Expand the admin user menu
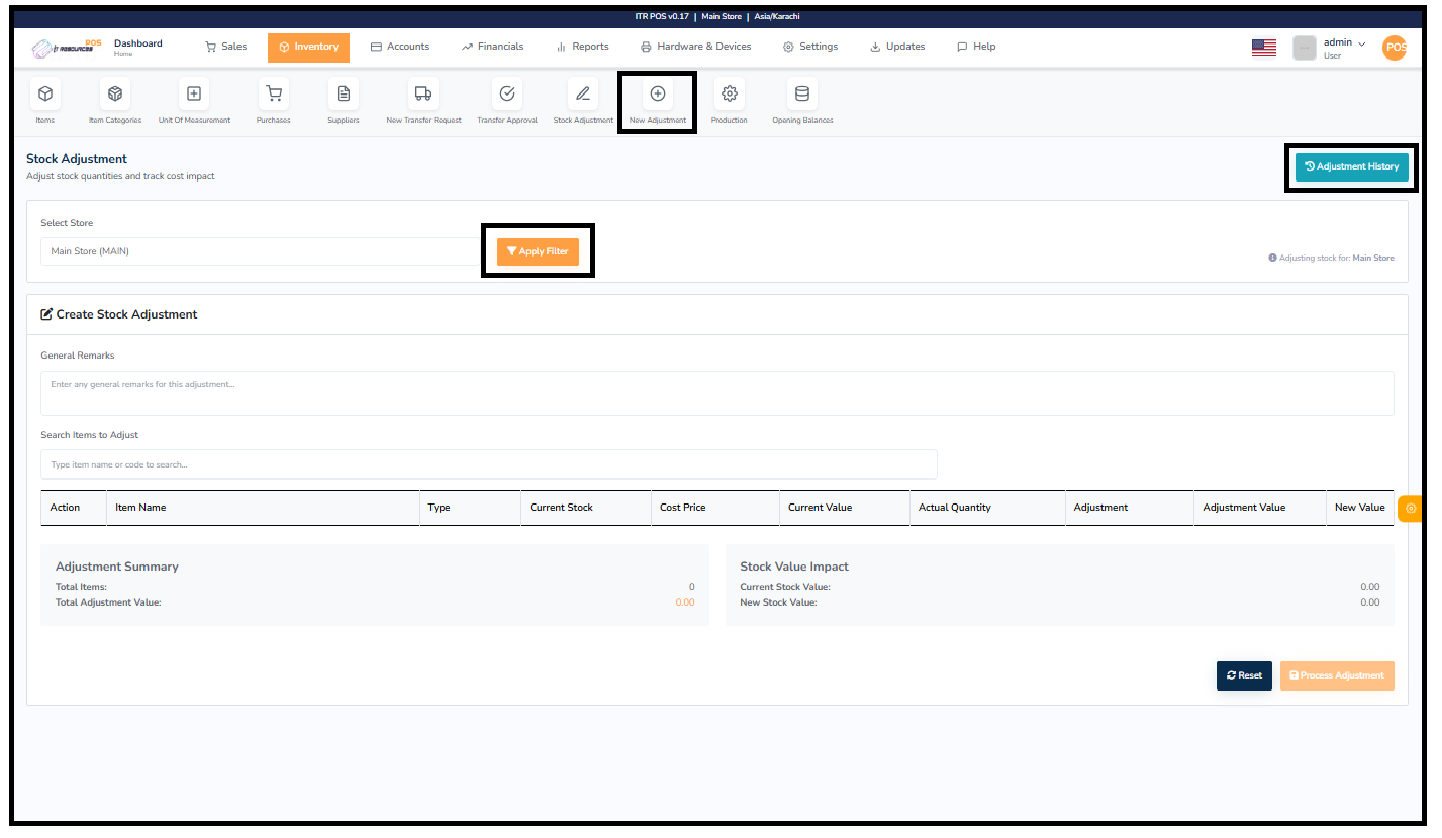The image size is (1442, 838). pyautogui.click(x=1340, y=42)
